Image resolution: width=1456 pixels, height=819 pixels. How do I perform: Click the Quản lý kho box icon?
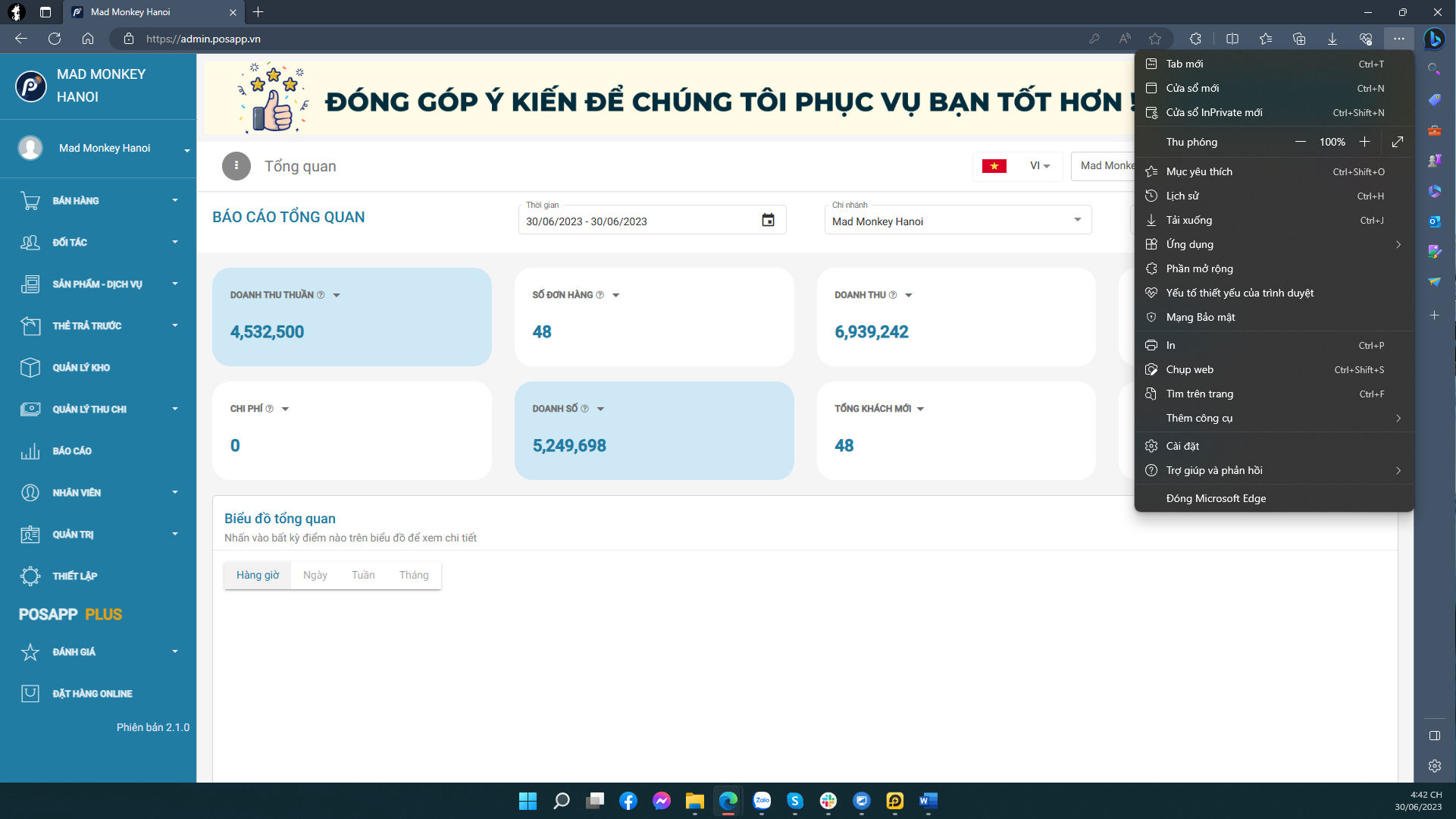(30, 368)
